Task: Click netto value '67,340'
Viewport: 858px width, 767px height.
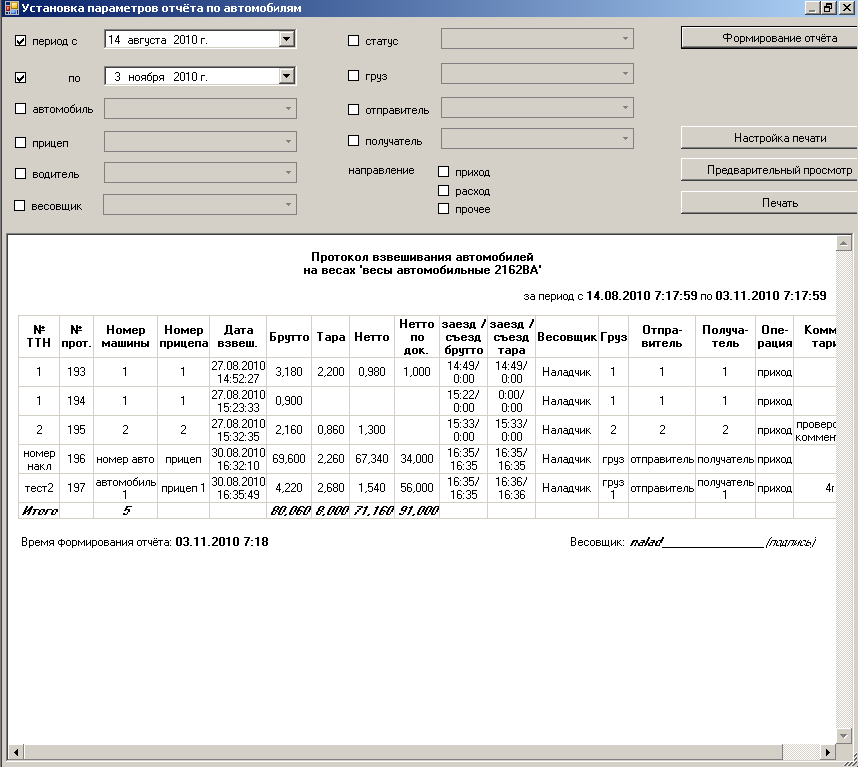Action: coord(372,459)
